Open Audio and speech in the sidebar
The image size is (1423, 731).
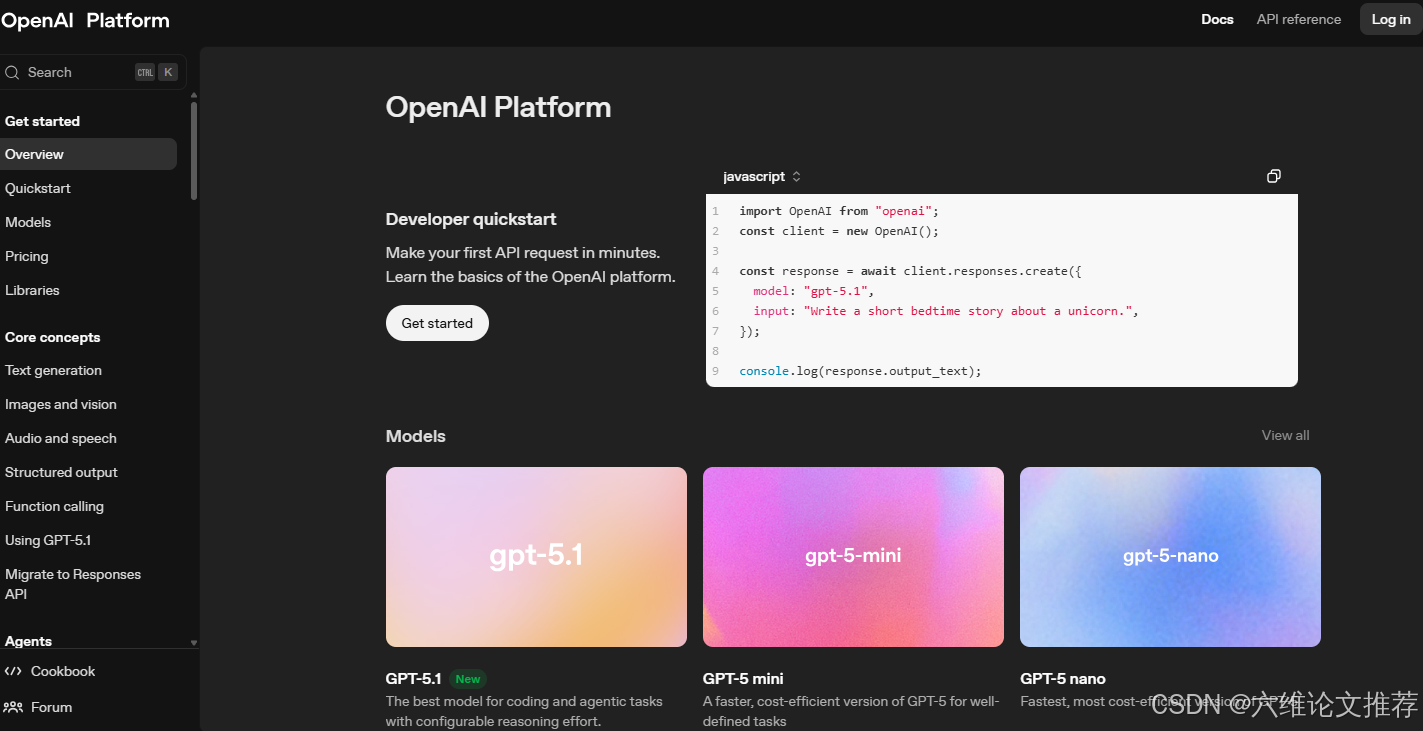tap(60, 438)
